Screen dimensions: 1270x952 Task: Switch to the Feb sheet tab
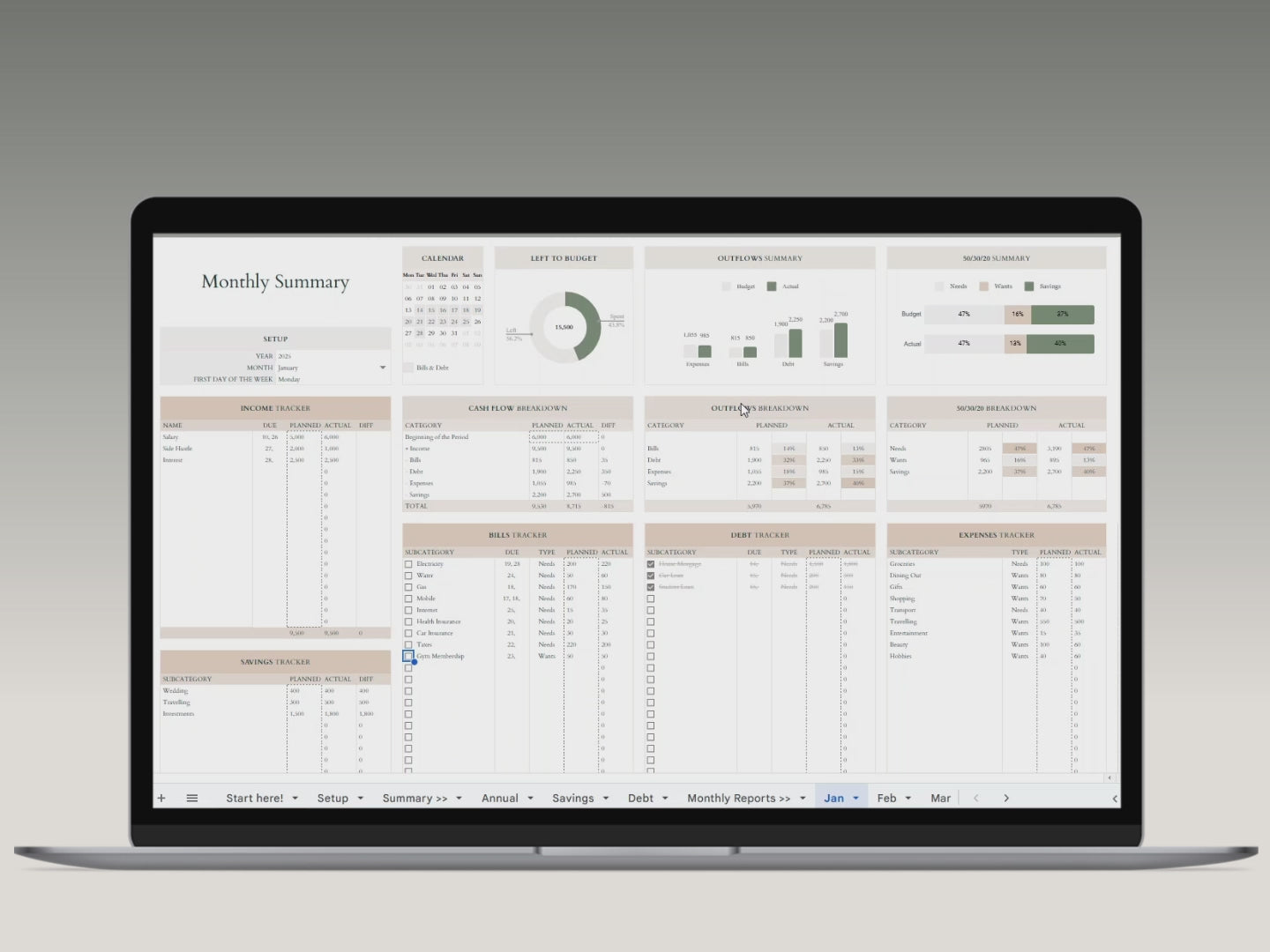[886, 798]
